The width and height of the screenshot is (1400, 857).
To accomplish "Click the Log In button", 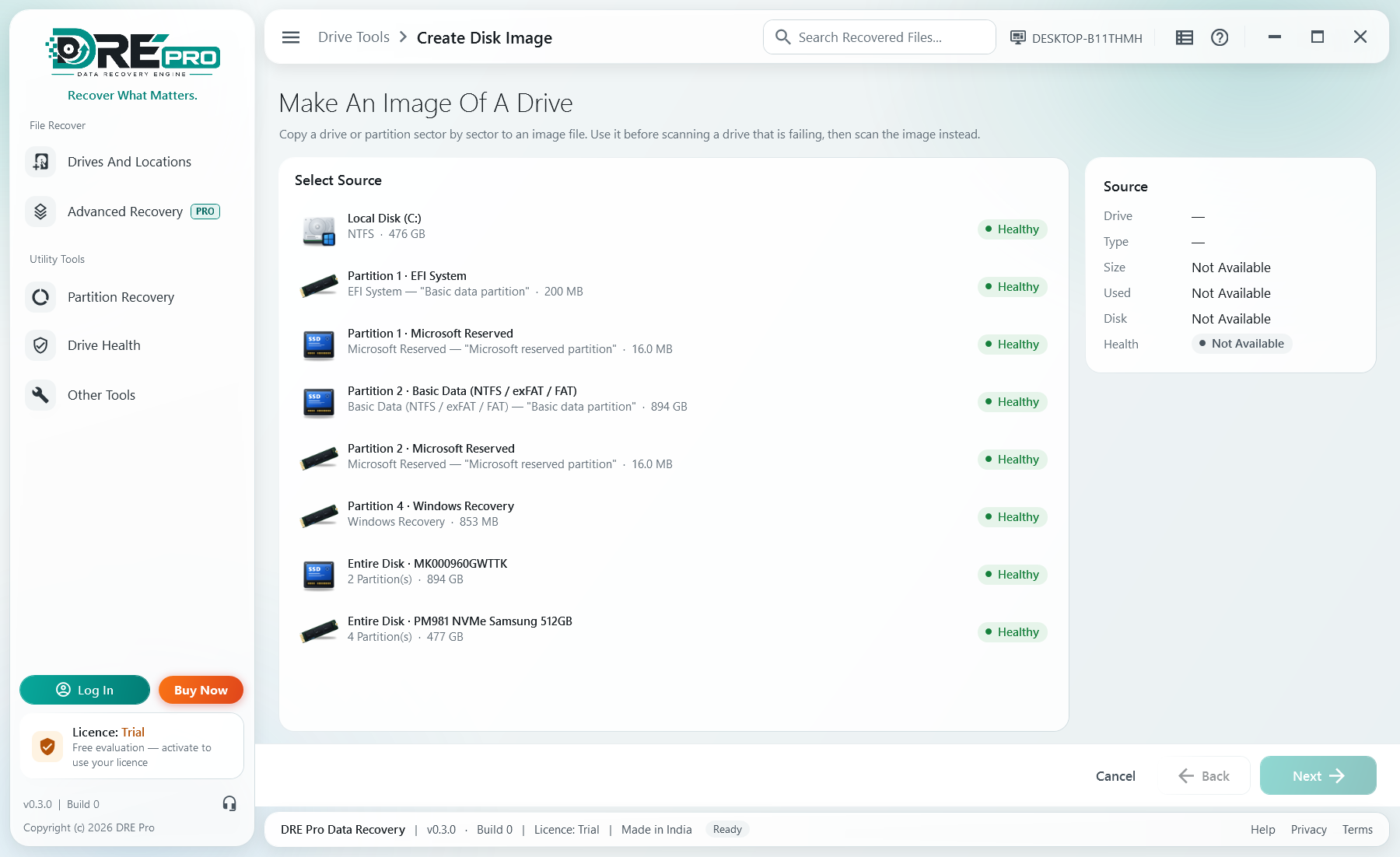I will coord(85,690).
